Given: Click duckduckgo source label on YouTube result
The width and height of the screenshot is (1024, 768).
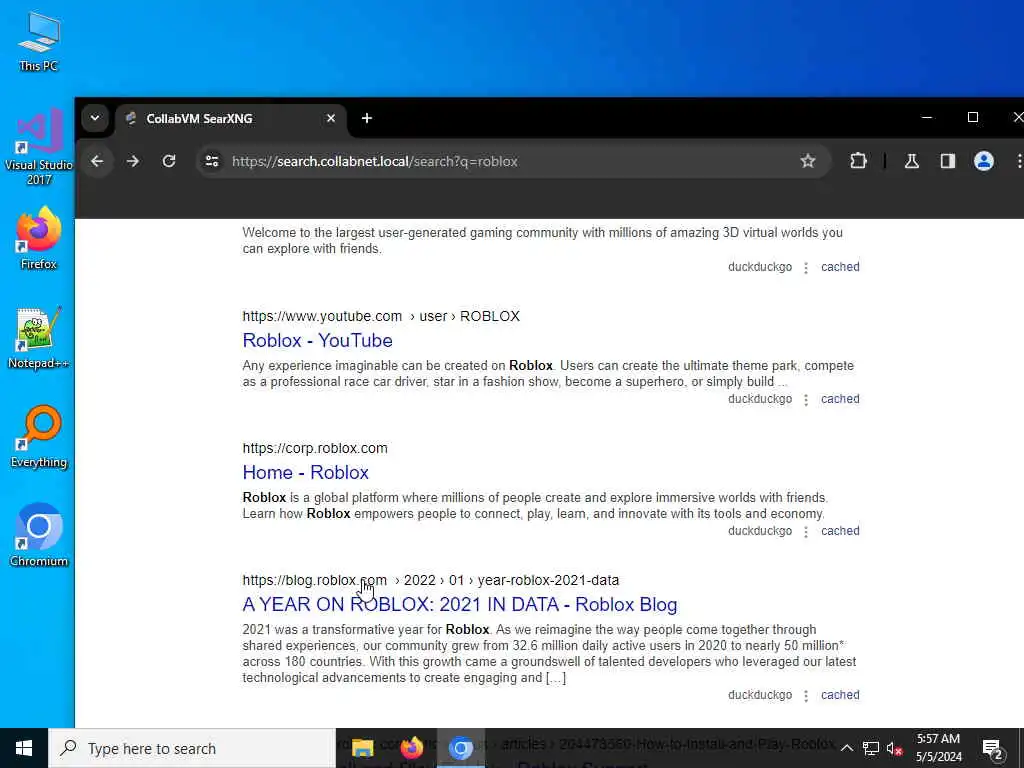Looking at the screenshot, I should (760, 399).
